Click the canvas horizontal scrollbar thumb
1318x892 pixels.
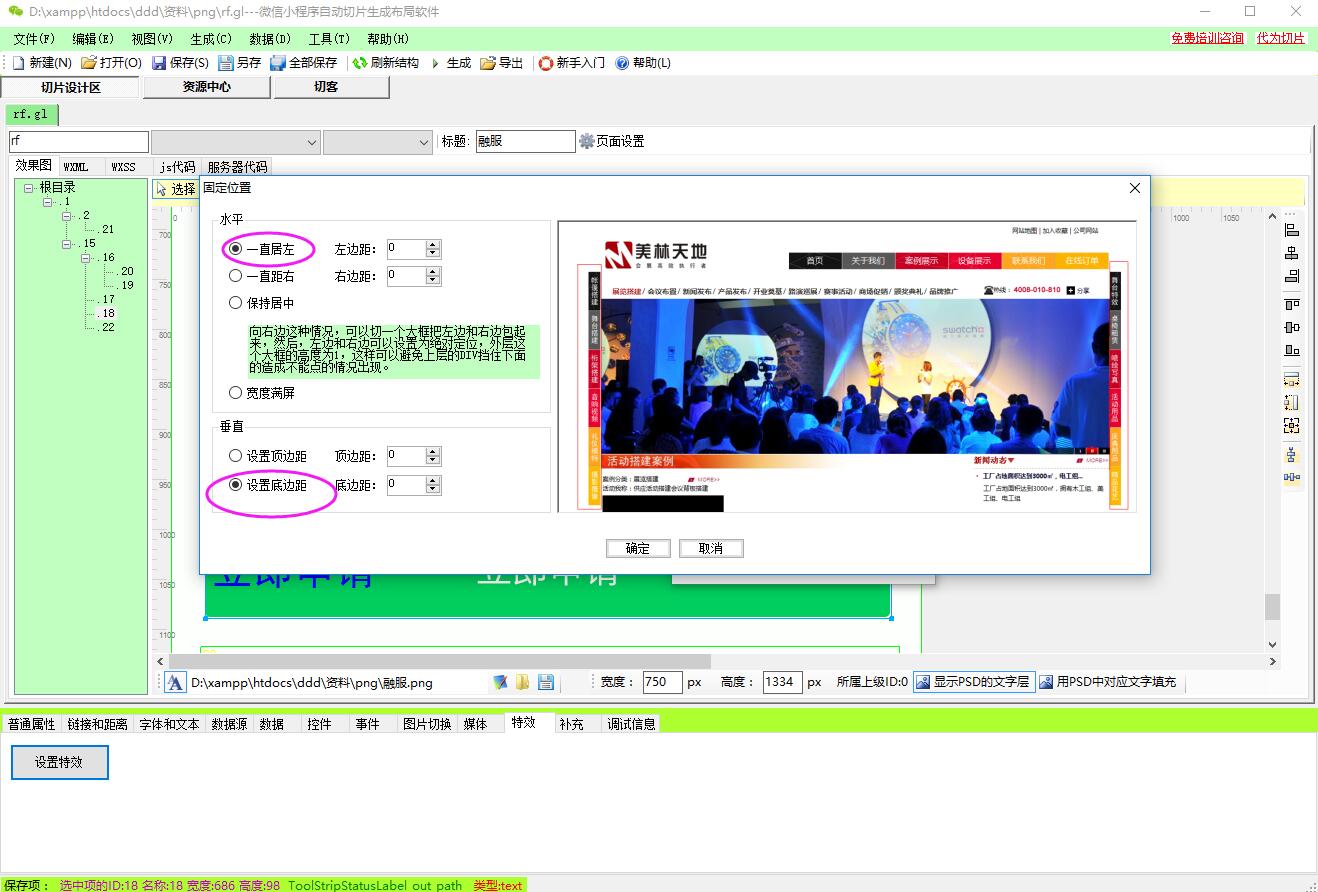point(439,661)
